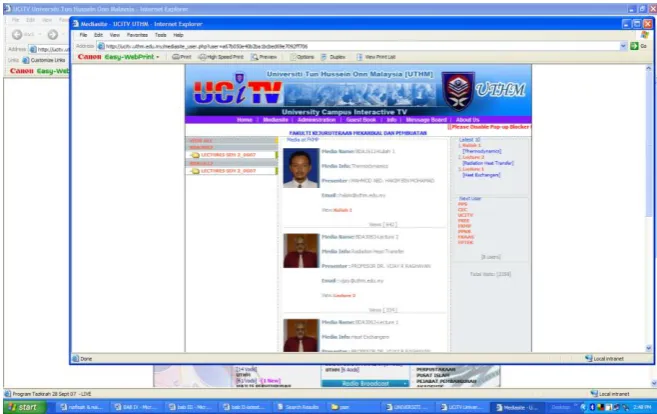Click the page icon in Mediasite address bar
Screen dimensions: 657x414
click(x=101, y=46)
